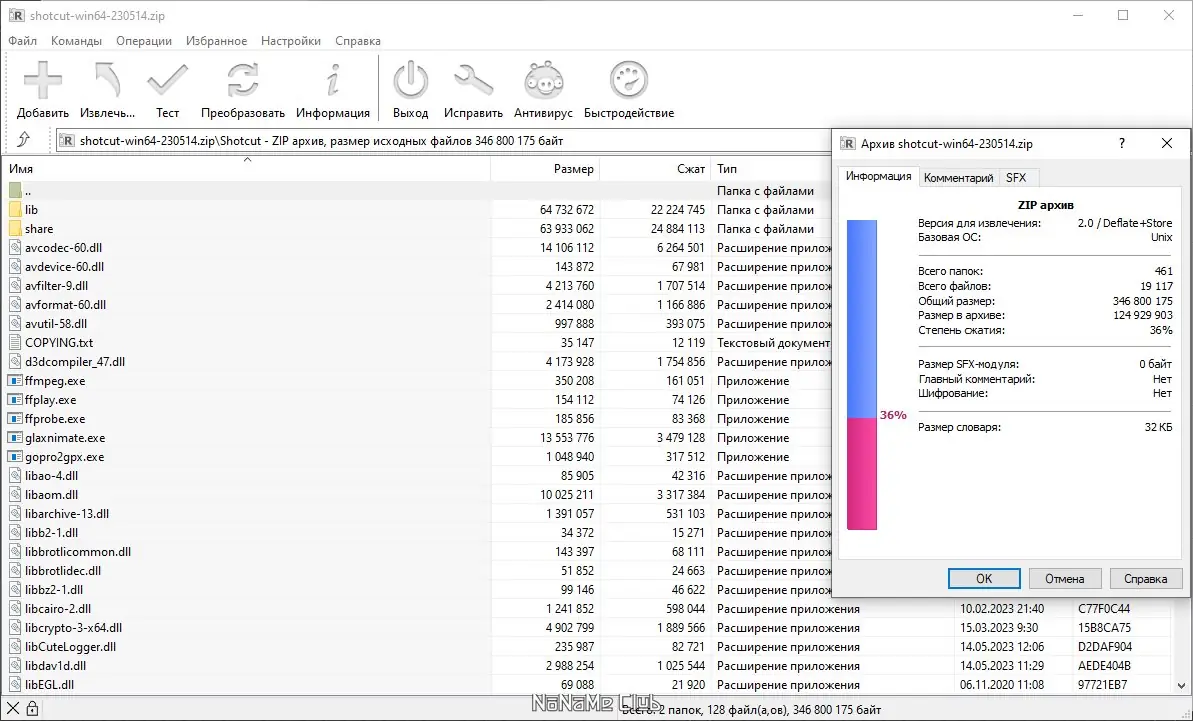Click the Извлечь (Extract) toolbar icon
Image resolution: width=1193 pixels, height=721 pixels.
tap(107, 80)
